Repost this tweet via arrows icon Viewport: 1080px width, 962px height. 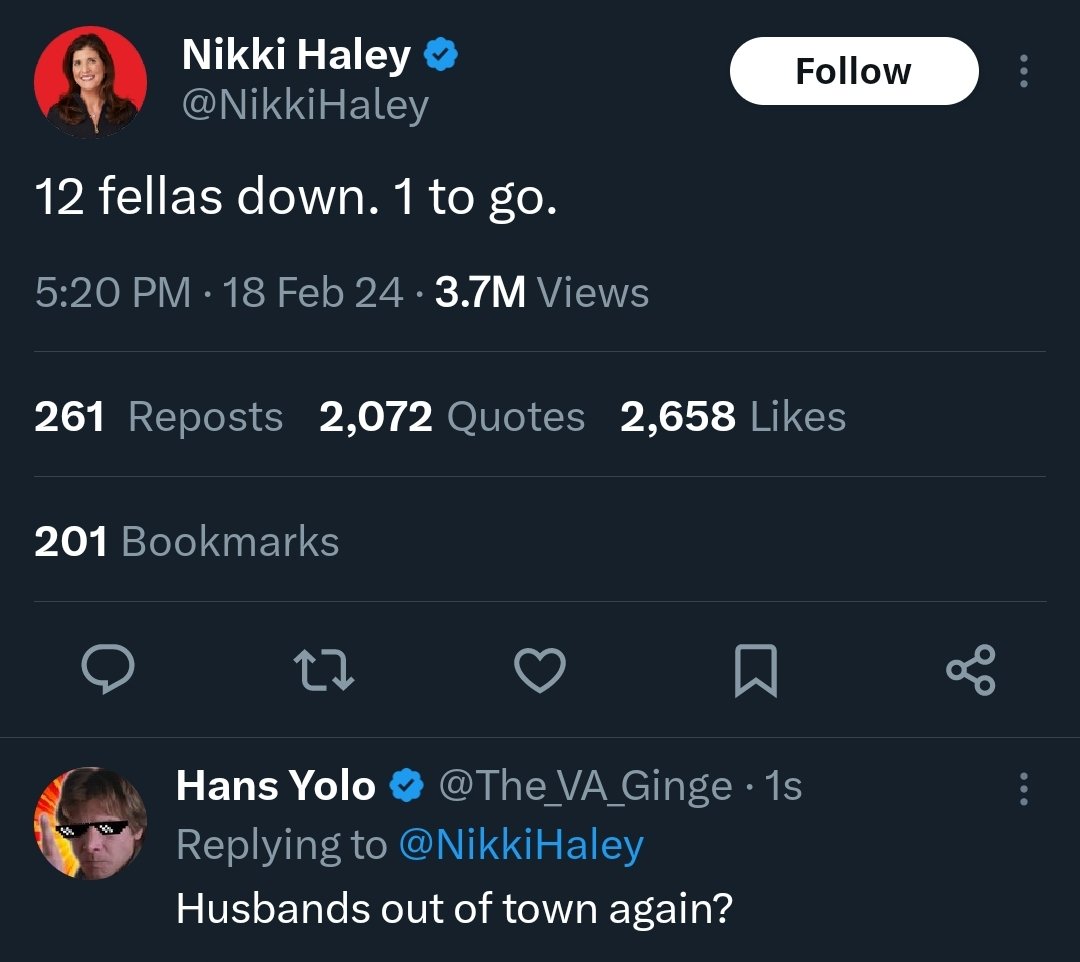click(x=323, y=670)
